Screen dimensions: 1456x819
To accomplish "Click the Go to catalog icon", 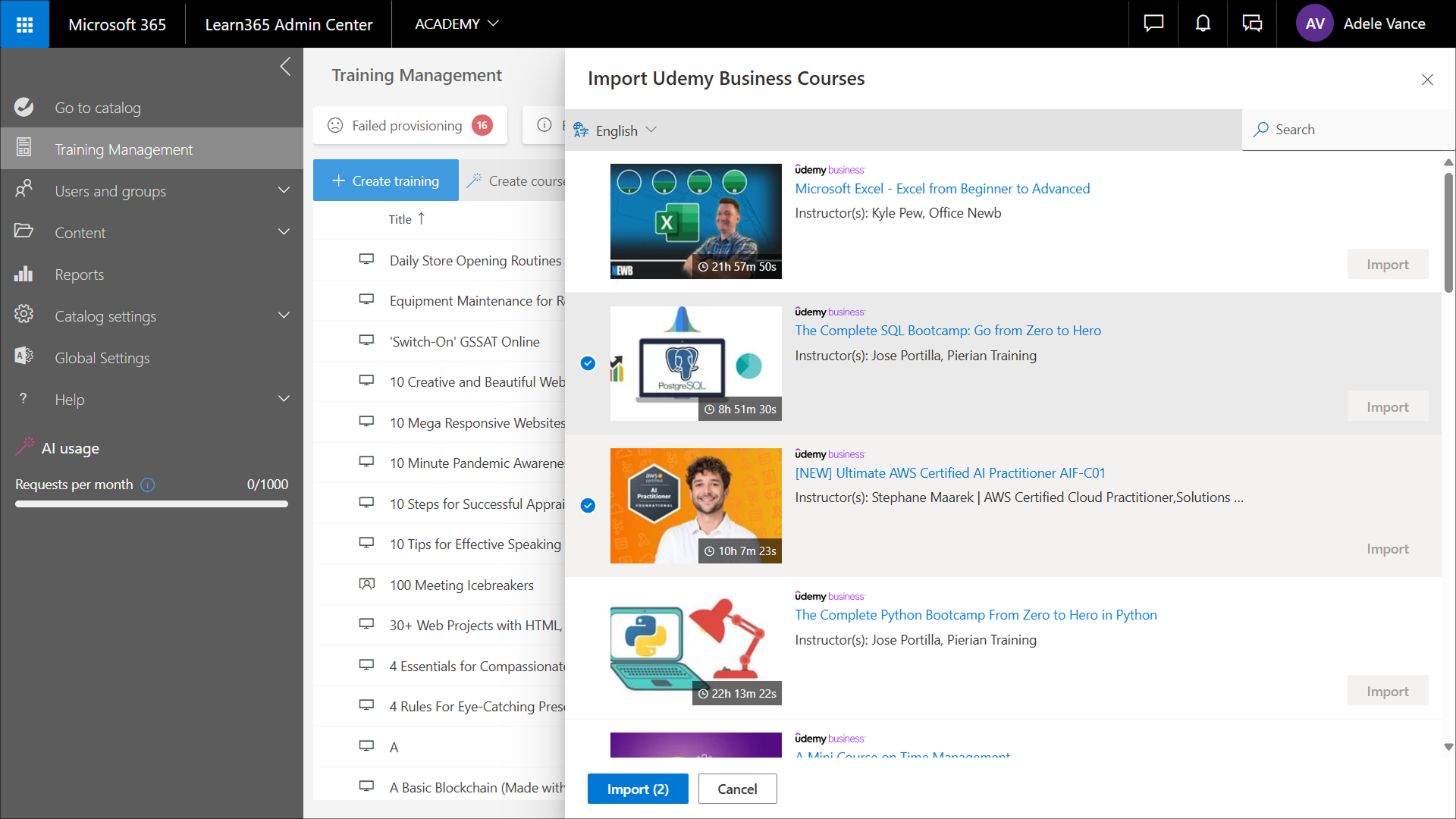I will pos(24,108).
